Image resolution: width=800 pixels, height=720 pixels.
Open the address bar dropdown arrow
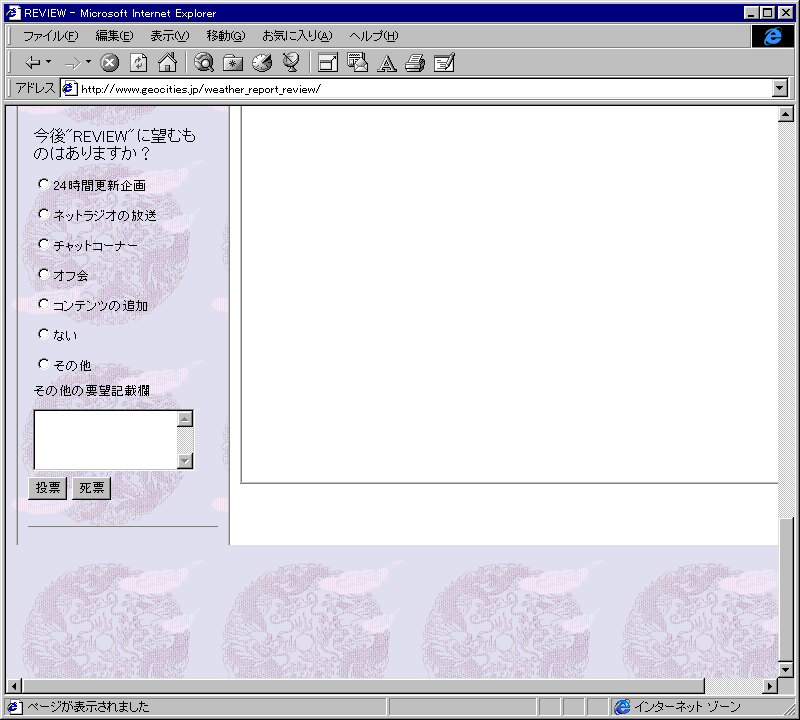[x=780, y=88]
